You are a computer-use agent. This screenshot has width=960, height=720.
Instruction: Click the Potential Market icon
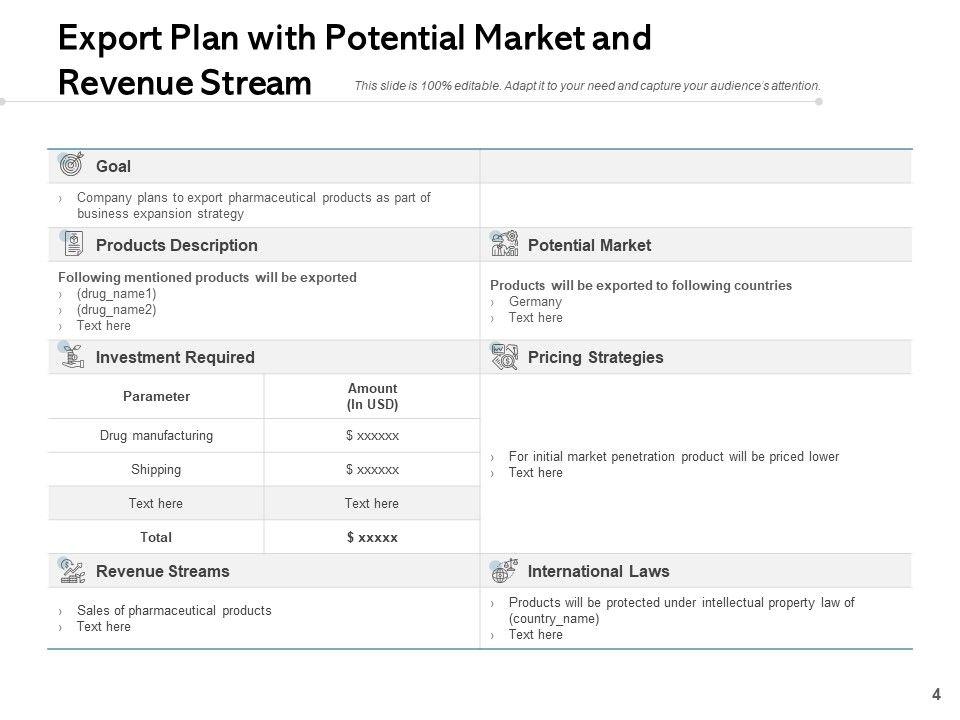pos(504,244)
